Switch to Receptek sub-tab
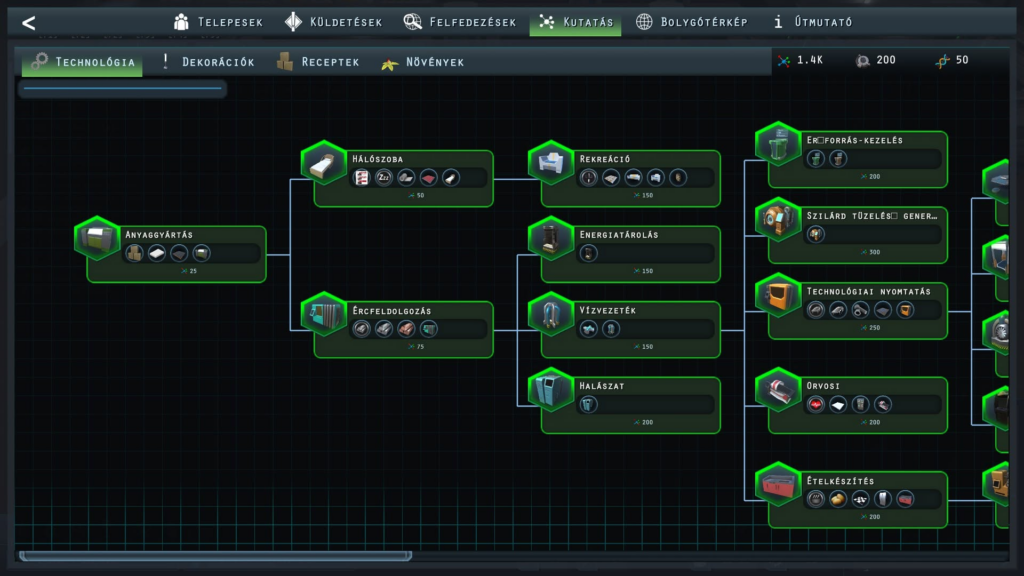Viewport: 1024px width, 576px height. (x=318, y=62)
